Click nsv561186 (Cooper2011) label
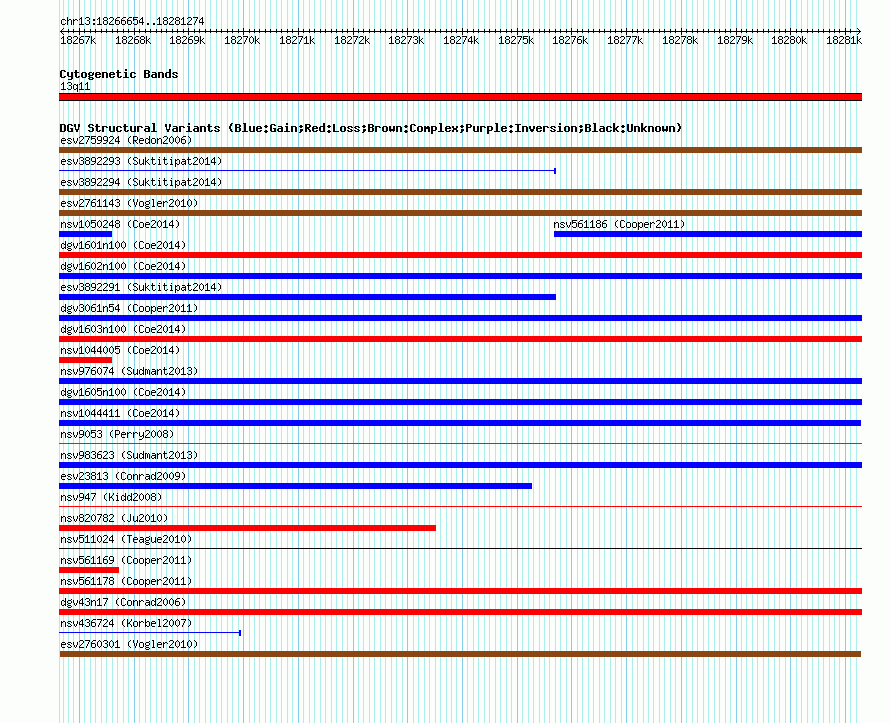 (x=619, y=224)
